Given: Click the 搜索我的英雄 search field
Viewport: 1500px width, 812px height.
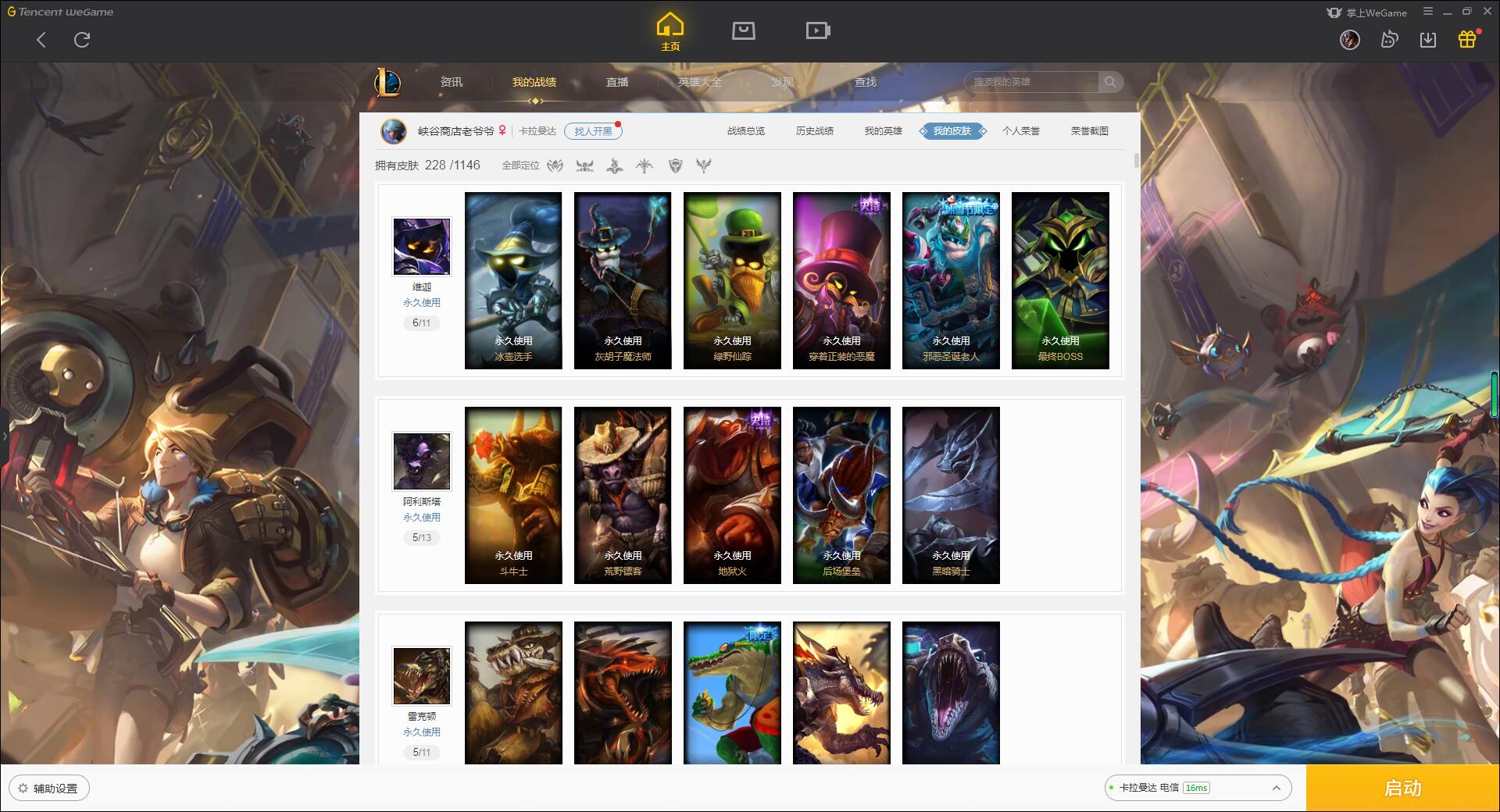Looking at the screenshot, I should [1033, 82].
